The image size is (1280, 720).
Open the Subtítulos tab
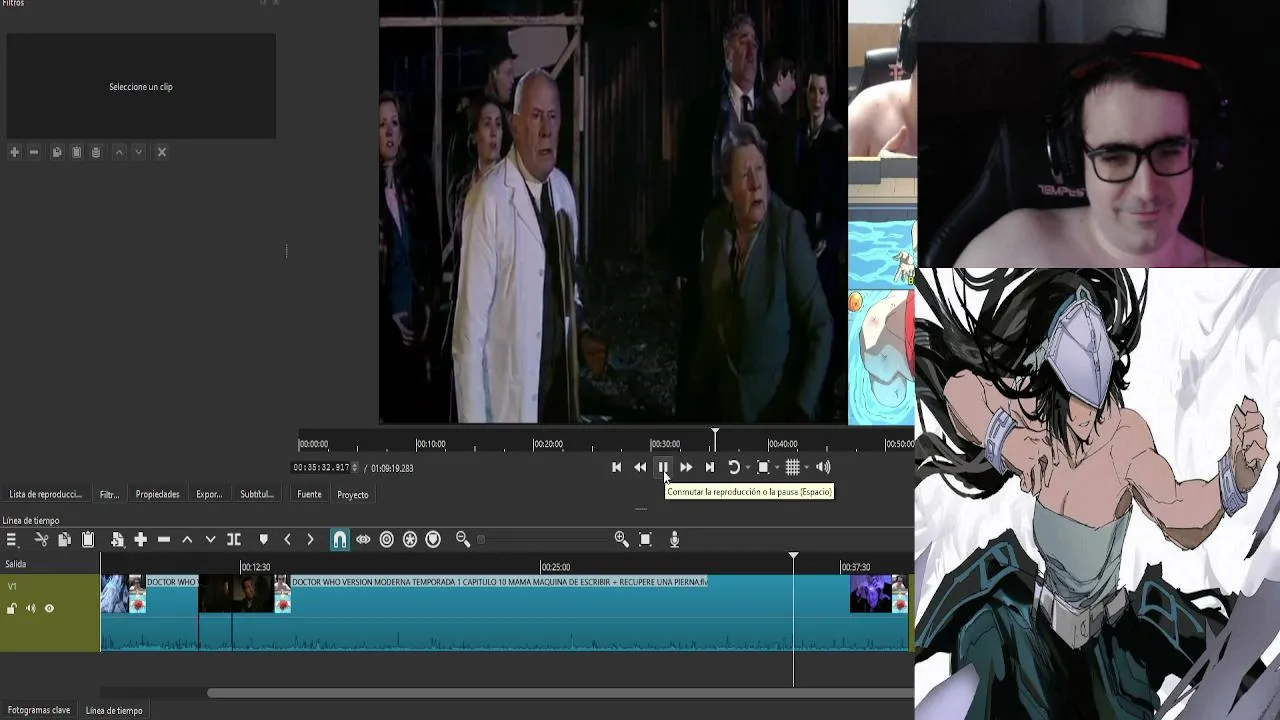pos(257,494)
